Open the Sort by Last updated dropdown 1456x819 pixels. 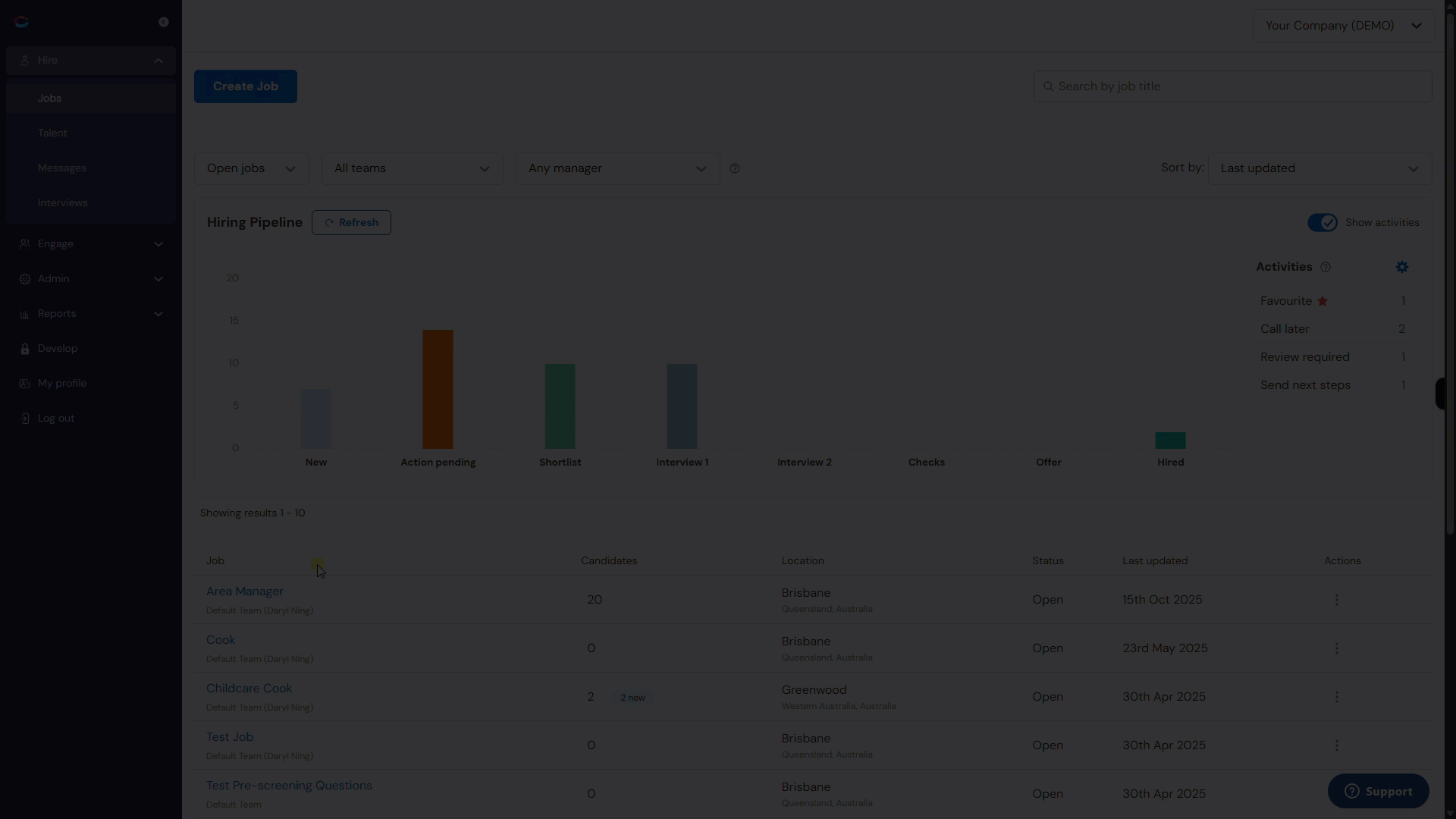(x=1320, y=168)
